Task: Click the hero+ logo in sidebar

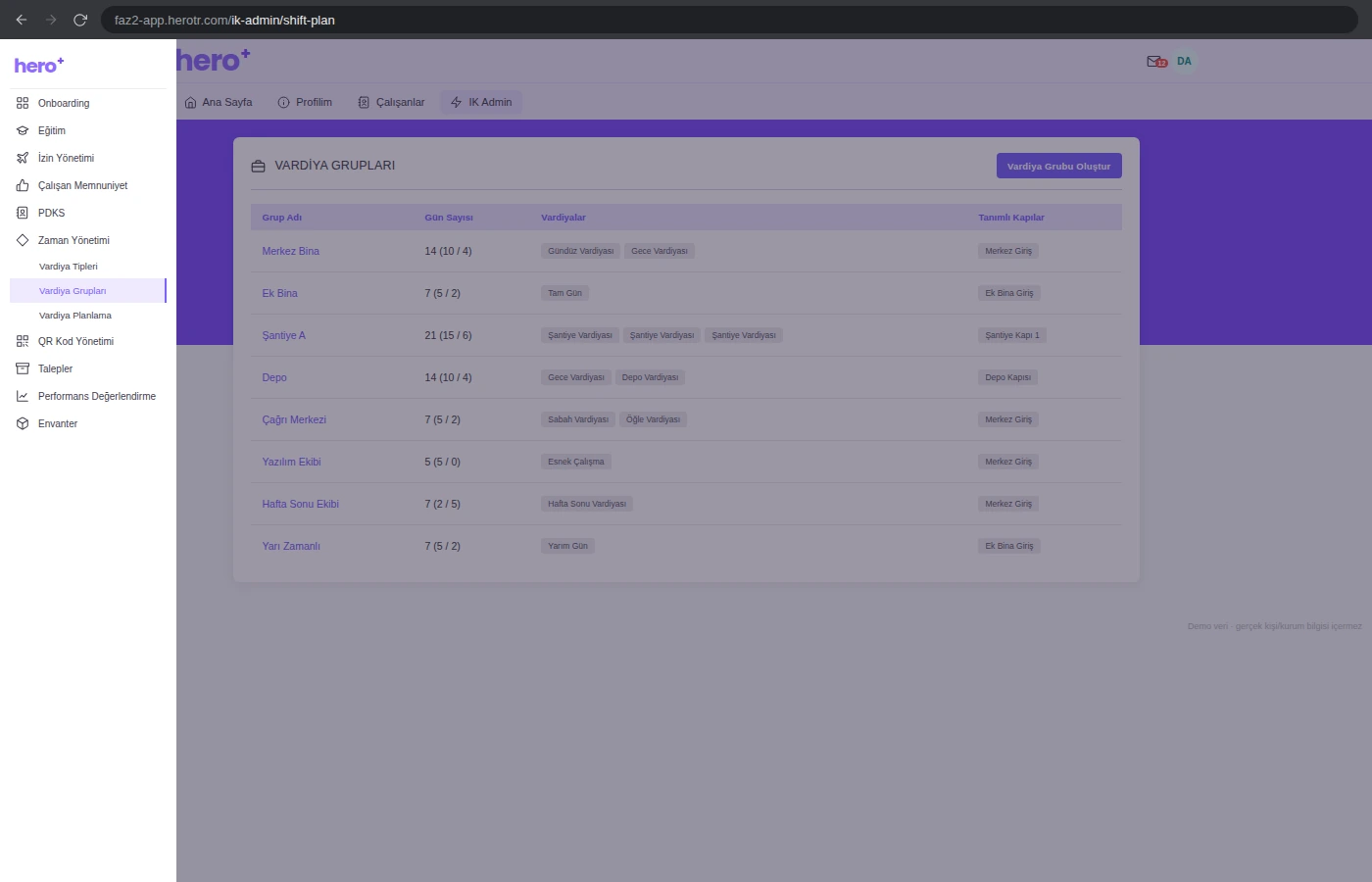Action: 39,66
